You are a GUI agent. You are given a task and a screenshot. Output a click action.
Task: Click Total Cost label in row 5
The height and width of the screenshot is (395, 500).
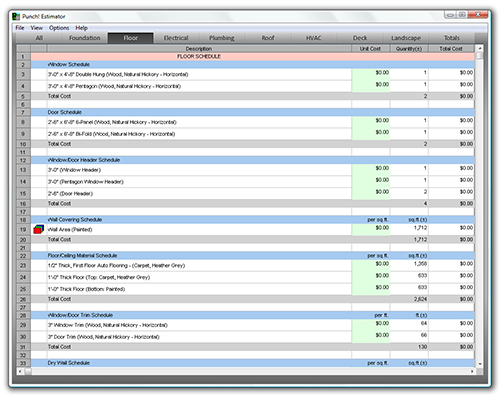[59, 96]
